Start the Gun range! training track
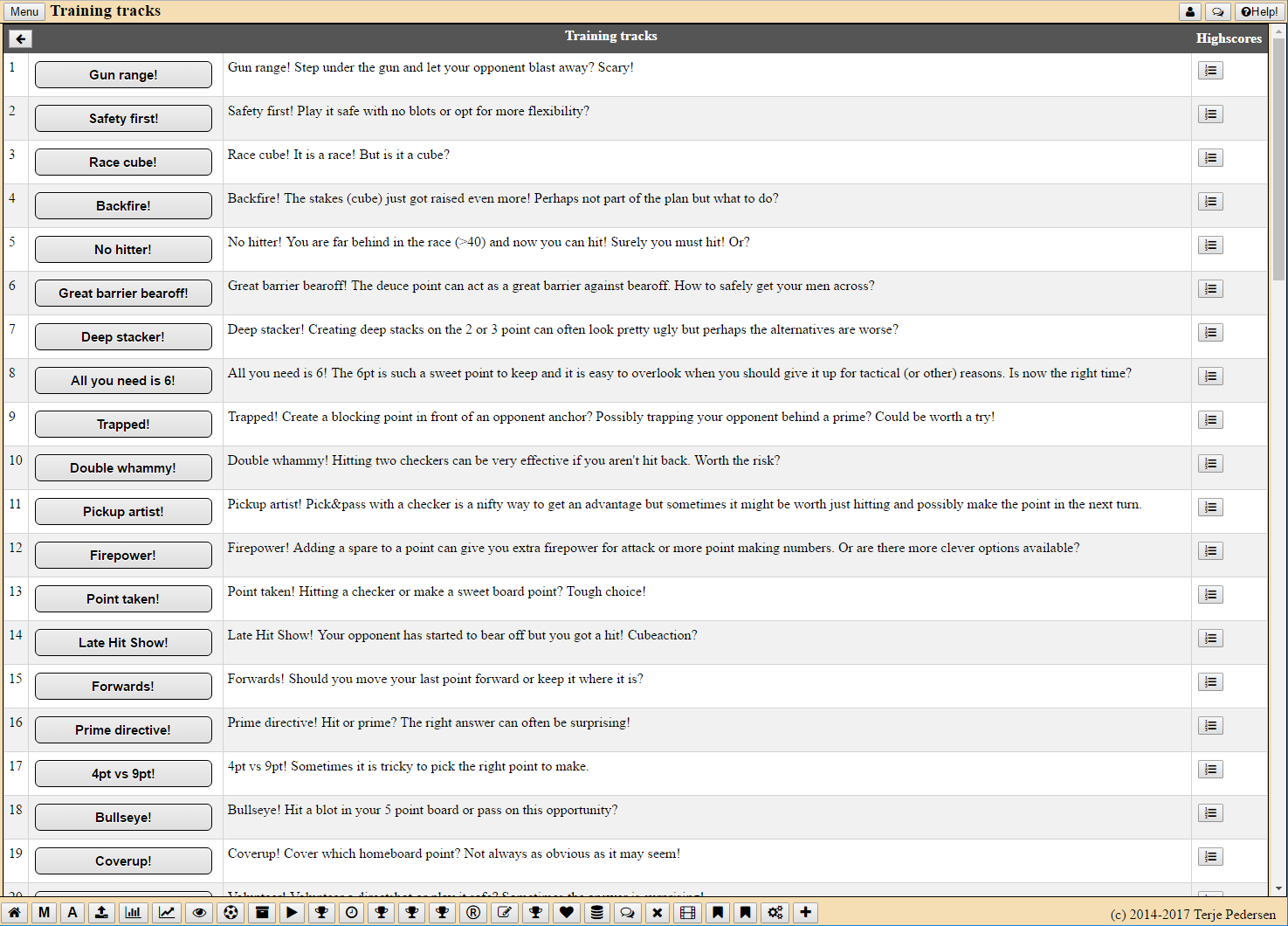The height and width of the screenshot is (926, 1288). coord(123,75)
